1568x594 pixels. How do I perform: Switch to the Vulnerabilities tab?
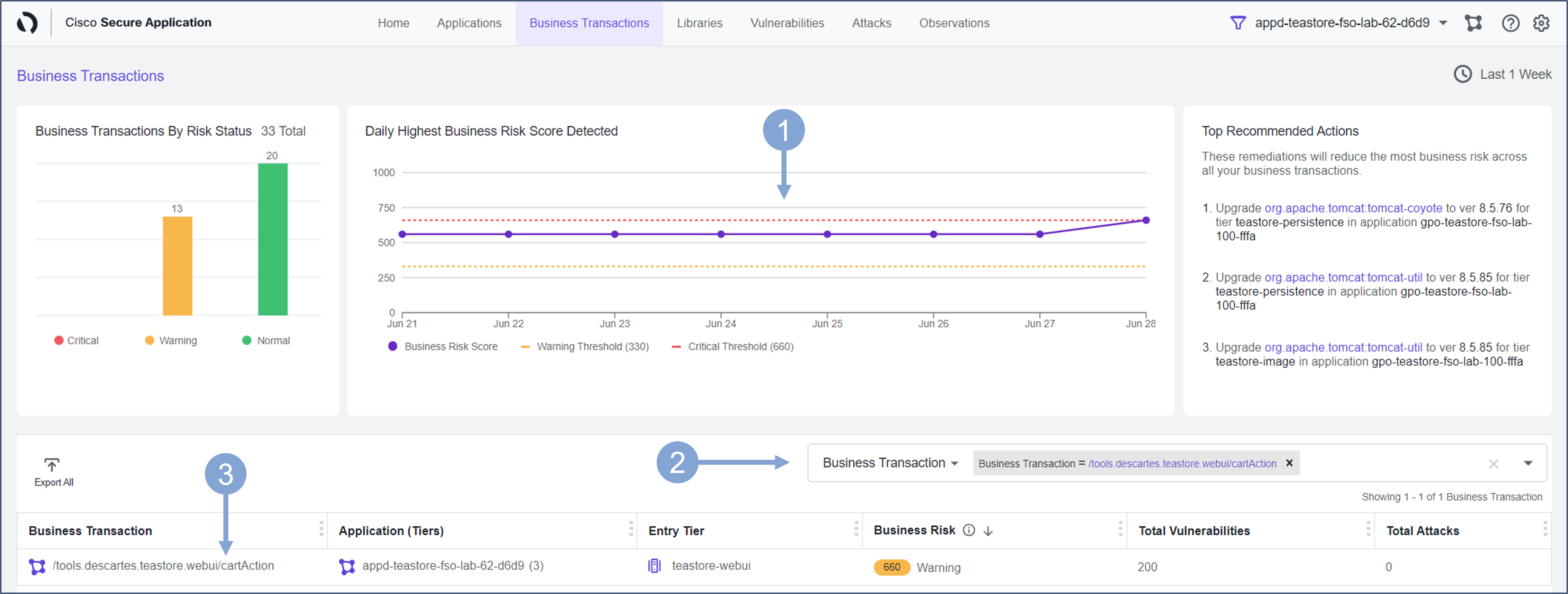(x=786, y=23)
